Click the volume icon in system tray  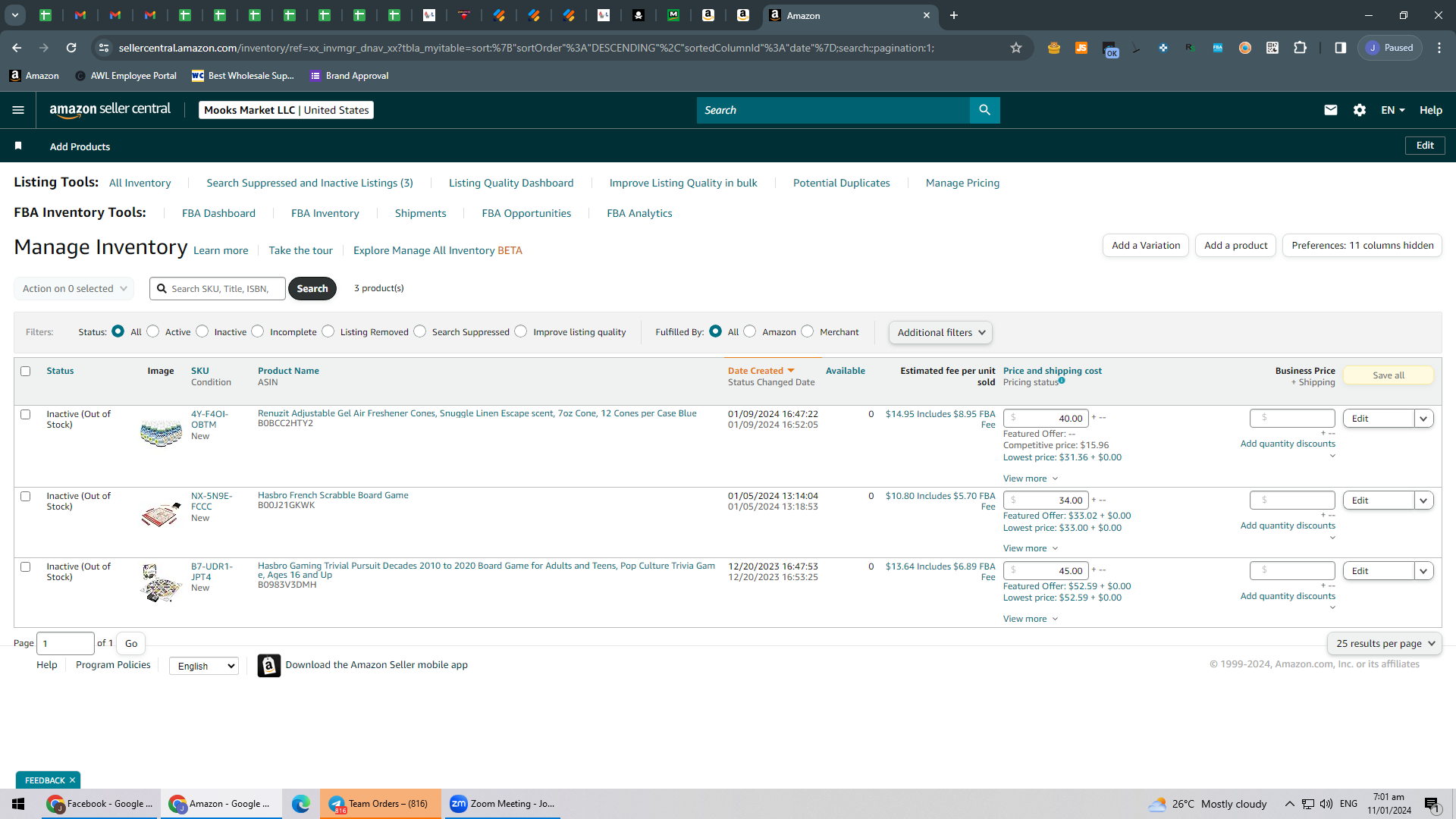coord(1326,804)
